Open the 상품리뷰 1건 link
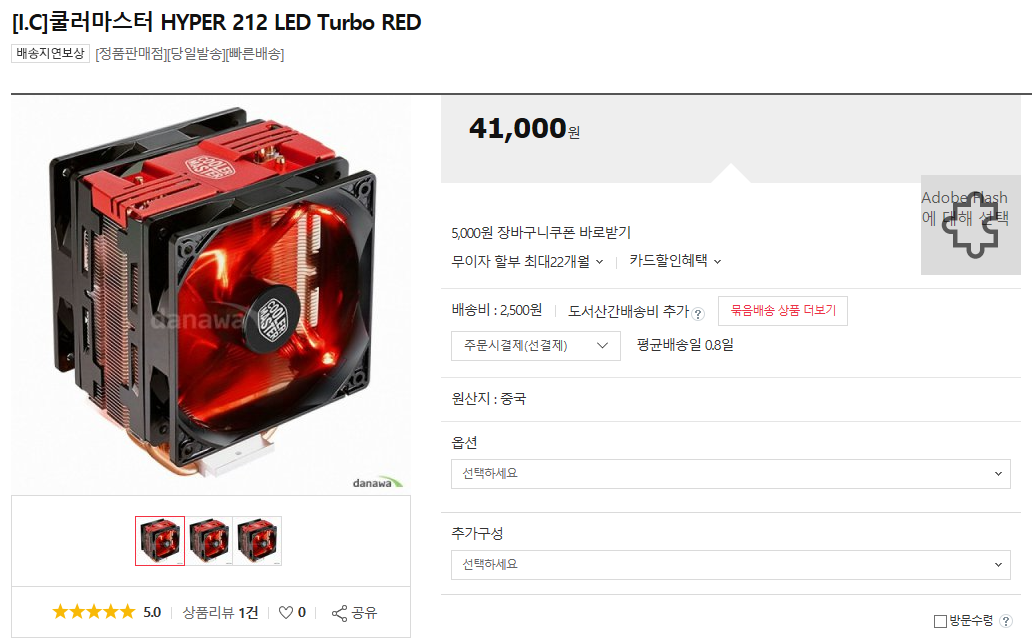This screenshot has height=640, width=1032. (x=220, y=613)
